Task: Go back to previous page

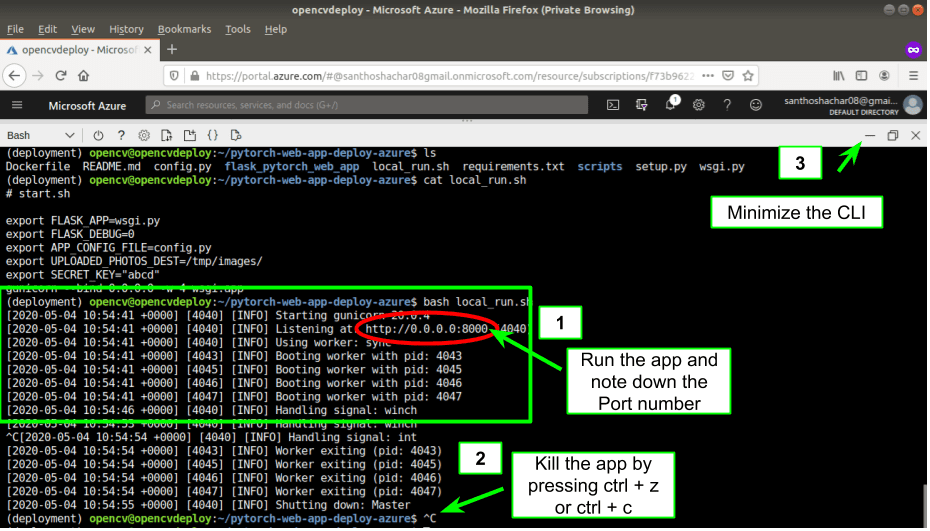Action: point(15,76)
